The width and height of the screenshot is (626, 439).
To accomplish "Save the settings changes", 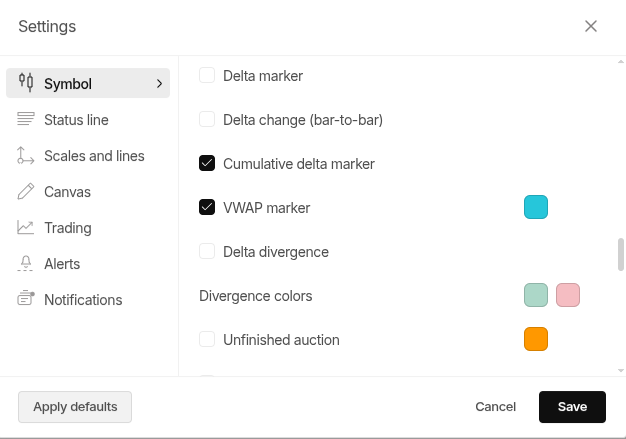I will pos(572,407).
